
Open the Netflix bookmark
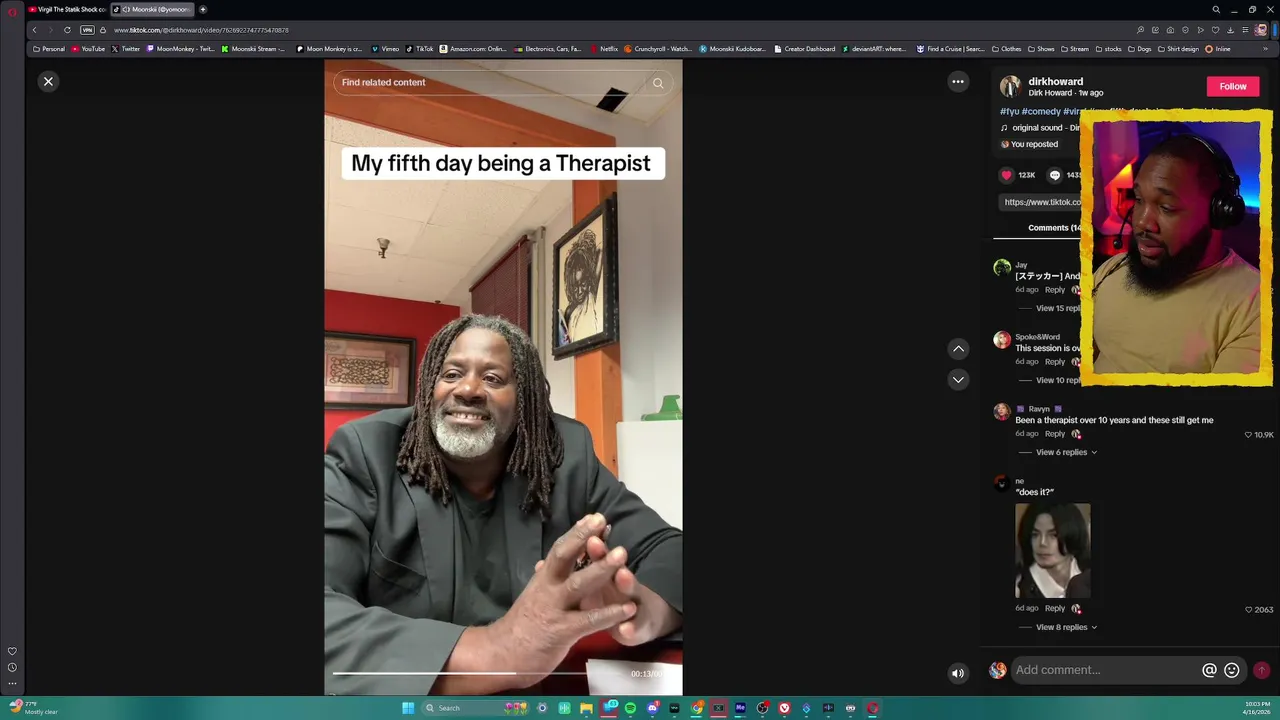coord(603,49)
